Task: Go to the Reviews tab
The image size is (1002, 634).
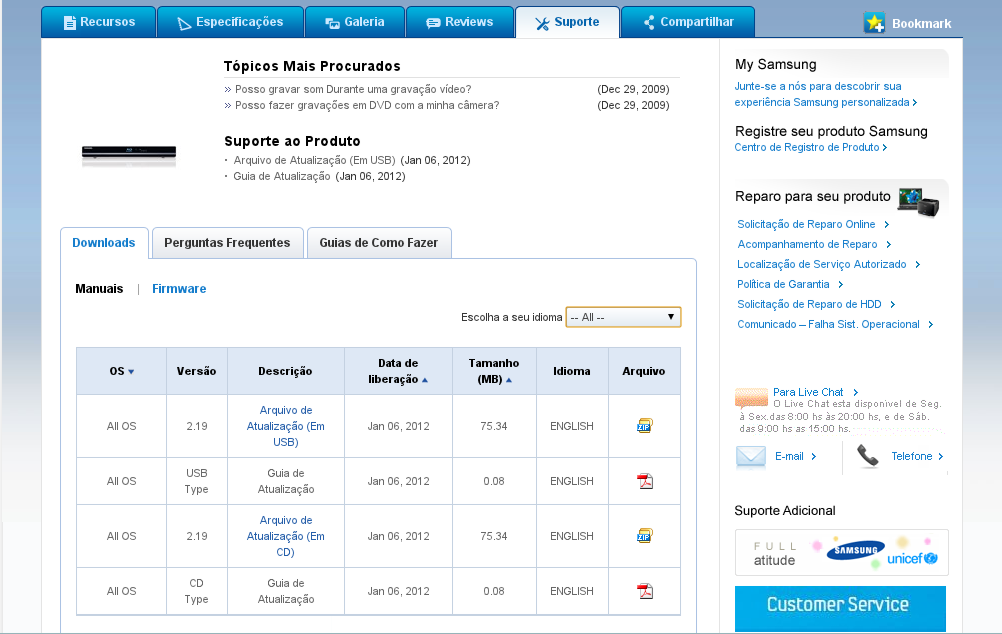Action: click(460, 22)
